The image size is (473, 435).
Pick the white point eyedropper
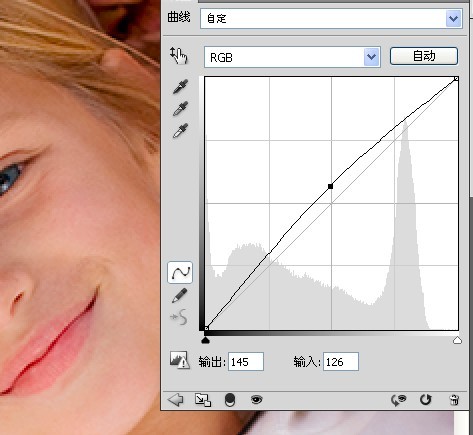tap(180, 130)
